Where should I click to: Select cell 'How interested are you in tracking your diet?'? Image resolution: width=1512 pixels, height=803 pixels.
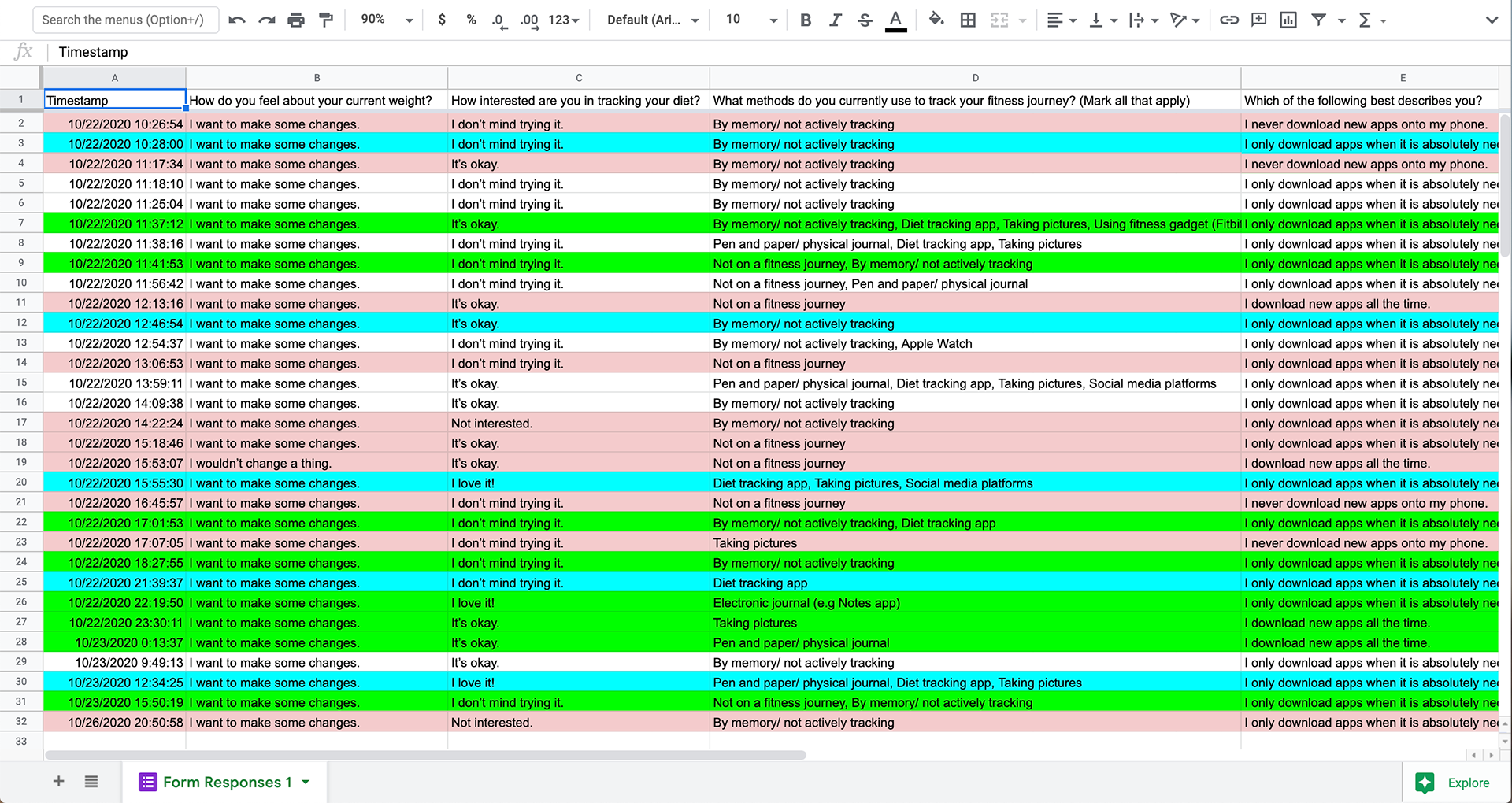[579, 100]
